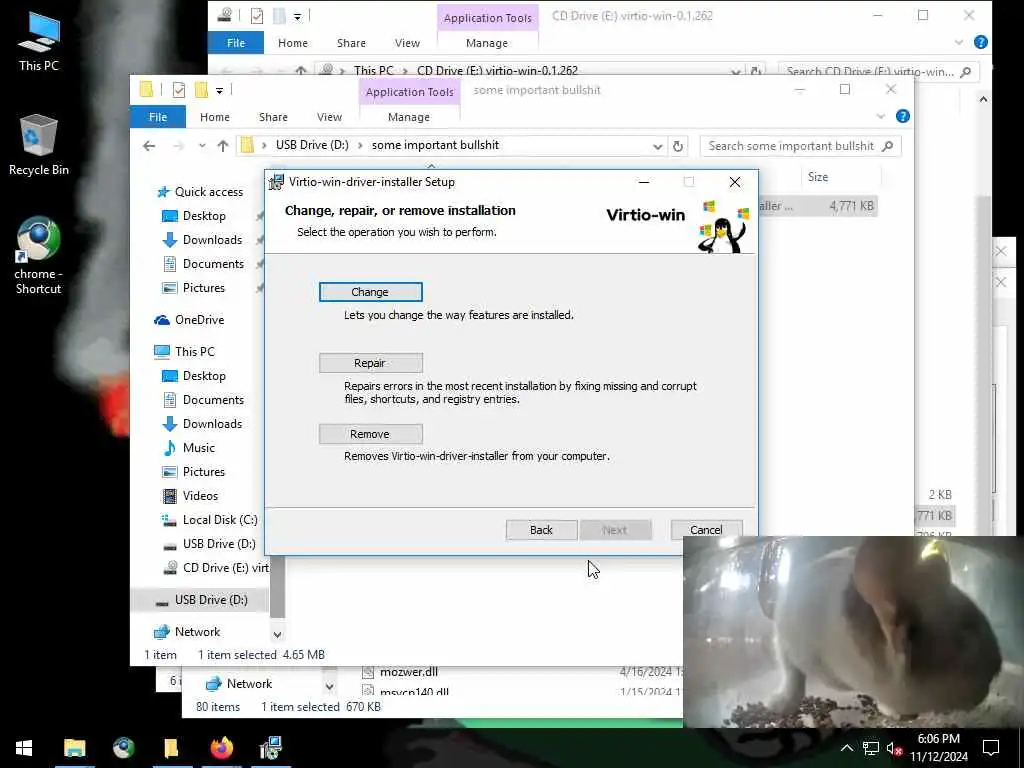Open Share tab in CD Drive window

coord(351,42)
